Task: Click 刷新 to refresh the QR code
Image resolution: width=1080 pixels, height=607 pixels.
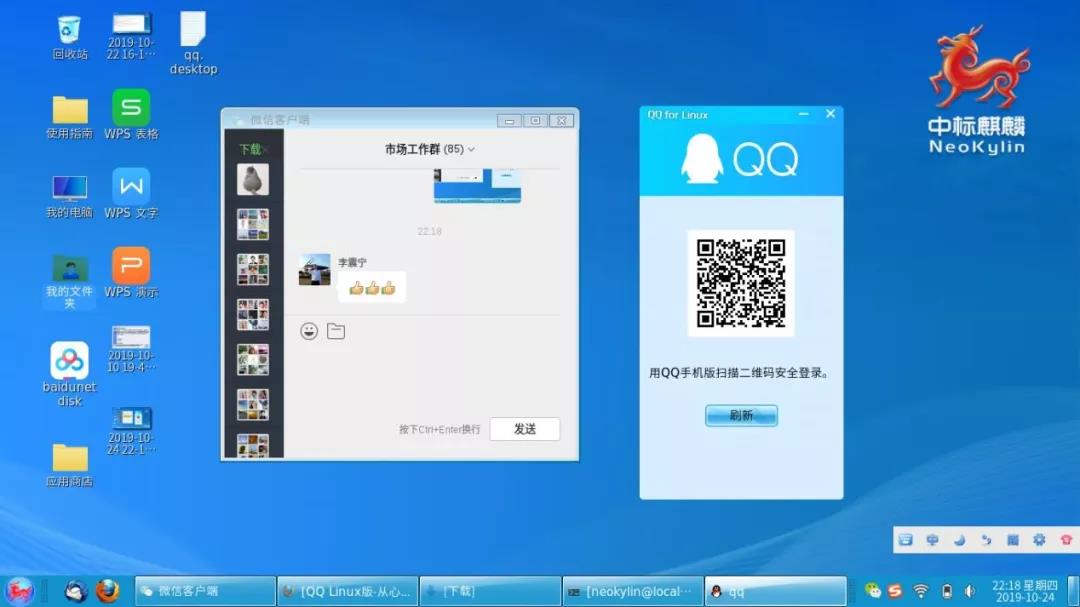Action: (x=741, y=415)
